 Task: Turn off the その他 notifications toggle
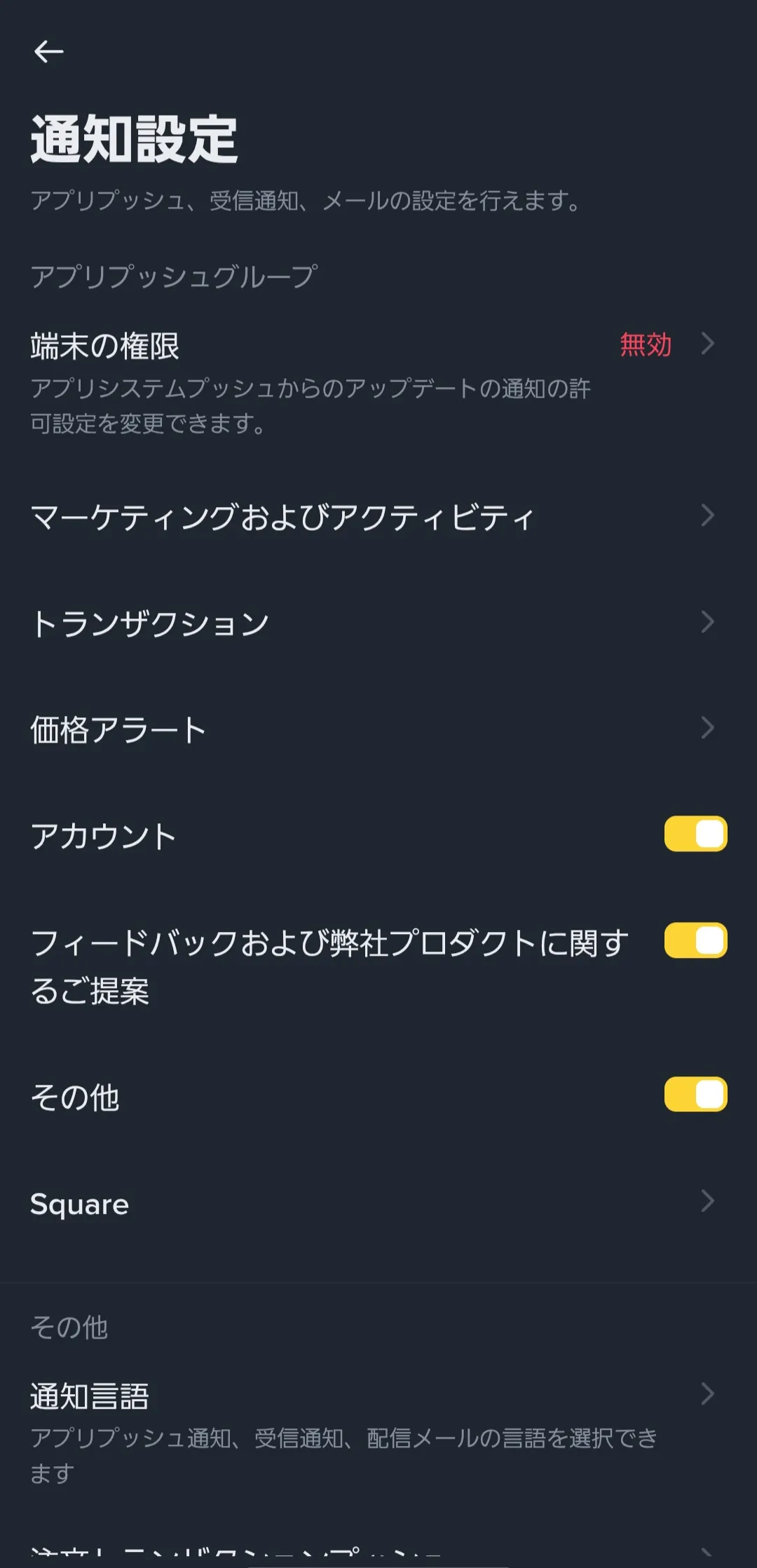click(x=695, y=1095)
